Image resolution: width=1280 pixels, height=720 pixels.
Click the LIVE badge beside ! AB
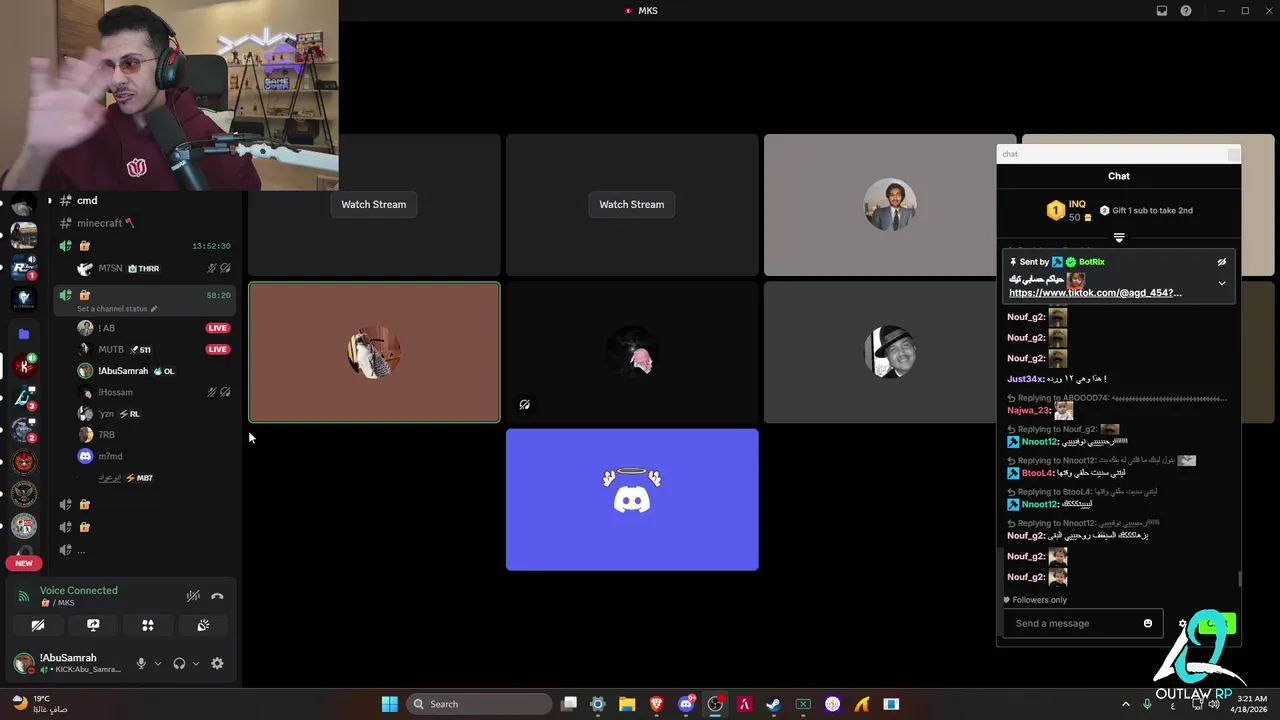click(x=218, y=328)
